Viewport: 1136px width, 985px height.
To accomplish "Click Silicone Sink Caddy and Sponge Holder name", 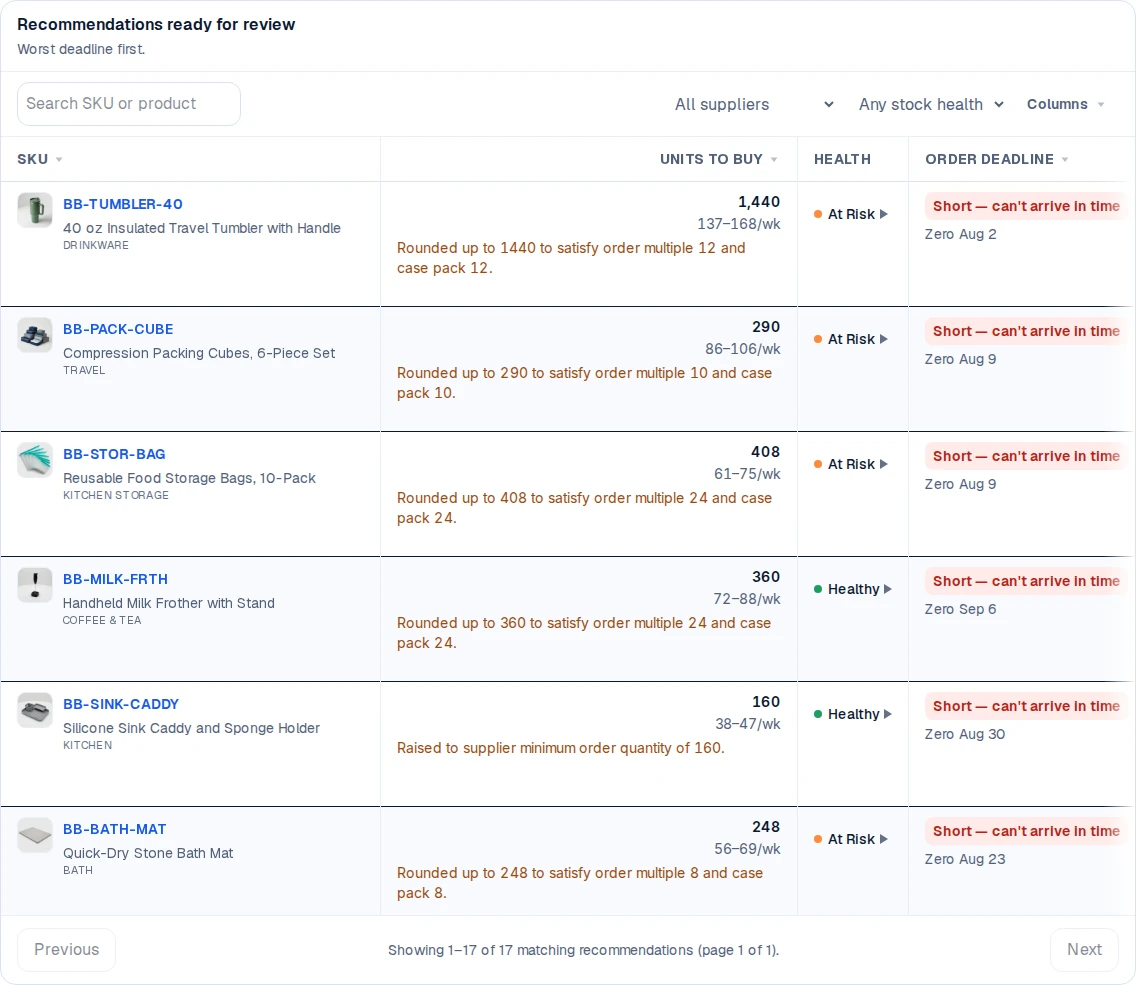I will (191, 728).
